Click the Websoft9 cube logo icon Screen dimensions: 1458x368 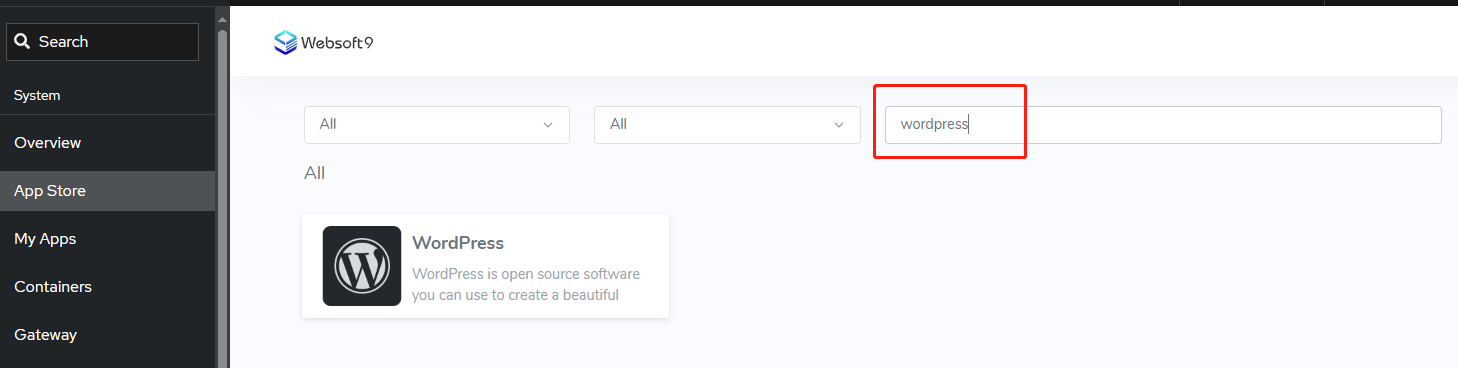pos(286,42)
